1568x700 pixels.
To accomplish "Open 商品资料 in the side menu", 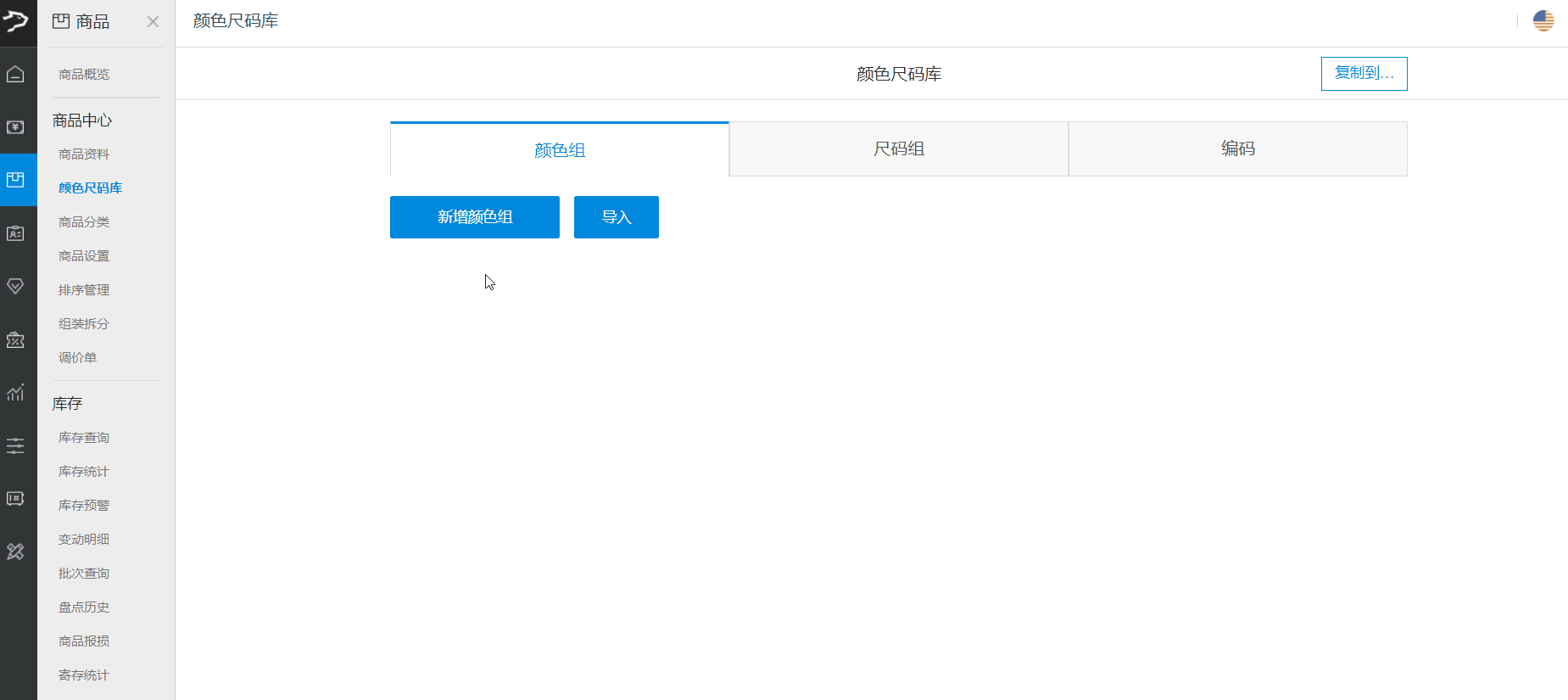I will [84, 154].
